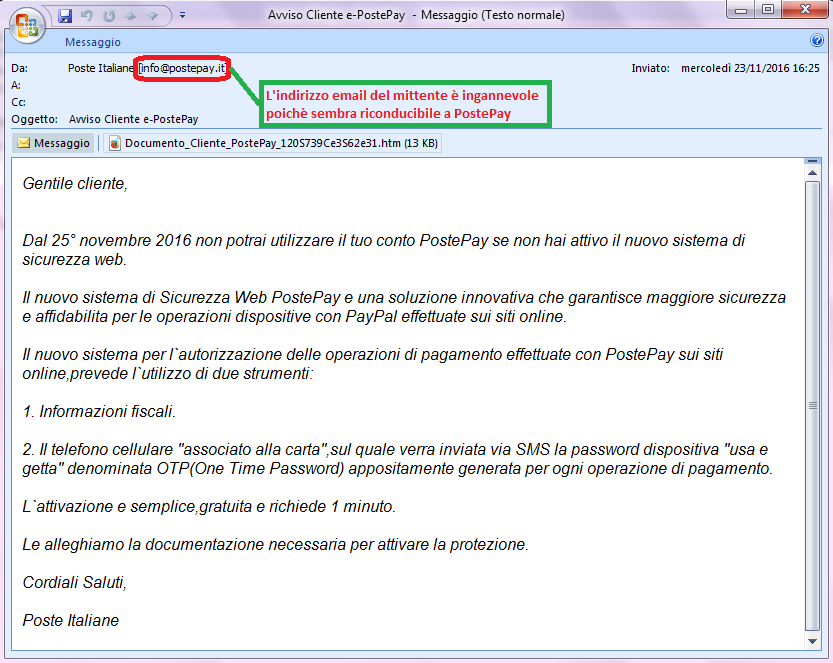
Task: Select the sender address info@postepay.it
Action: pyautogui.click(x=182, y=68)
